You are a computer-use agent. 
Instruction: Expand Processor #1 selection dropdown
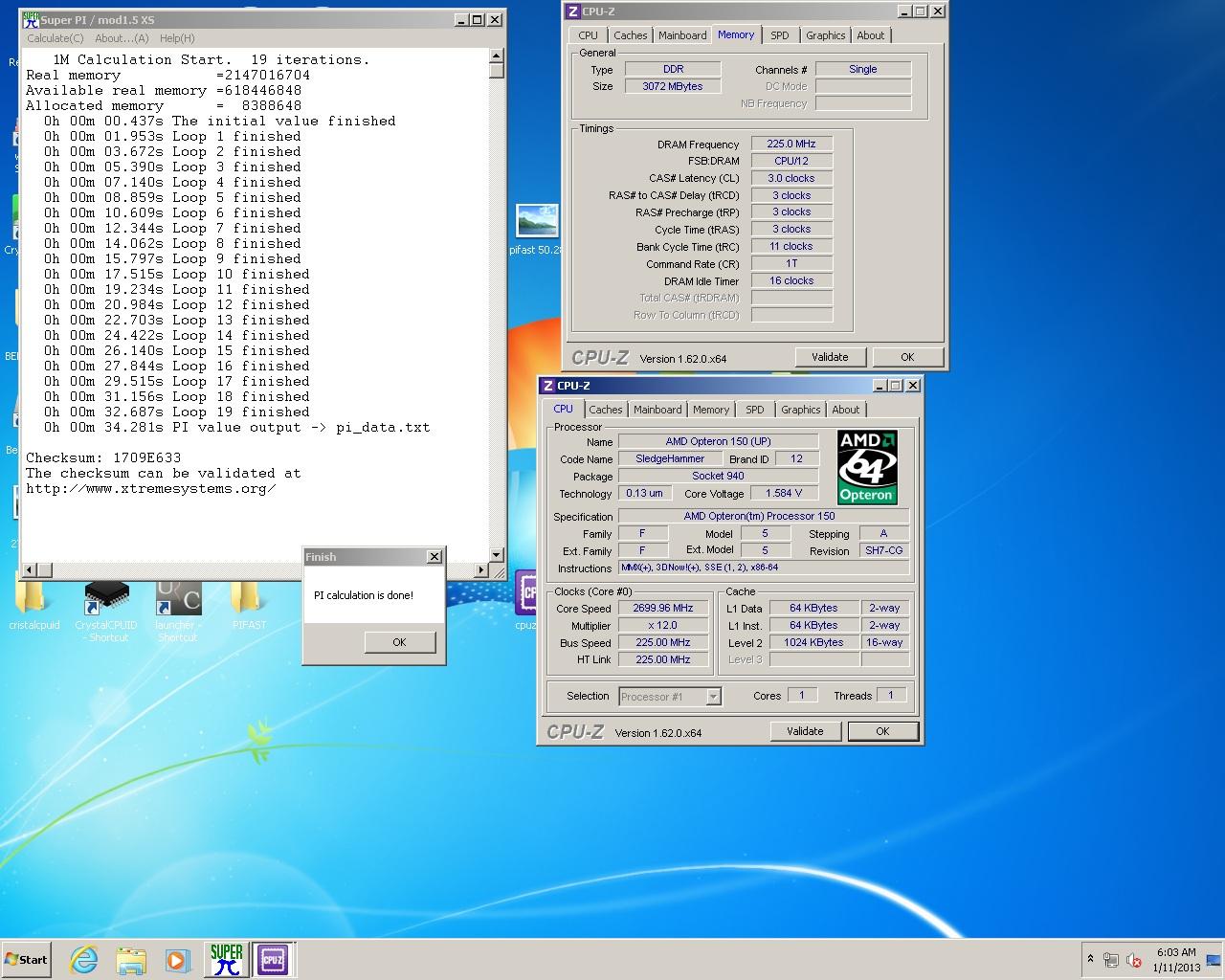pyautogui.click(x=713, y=697)
